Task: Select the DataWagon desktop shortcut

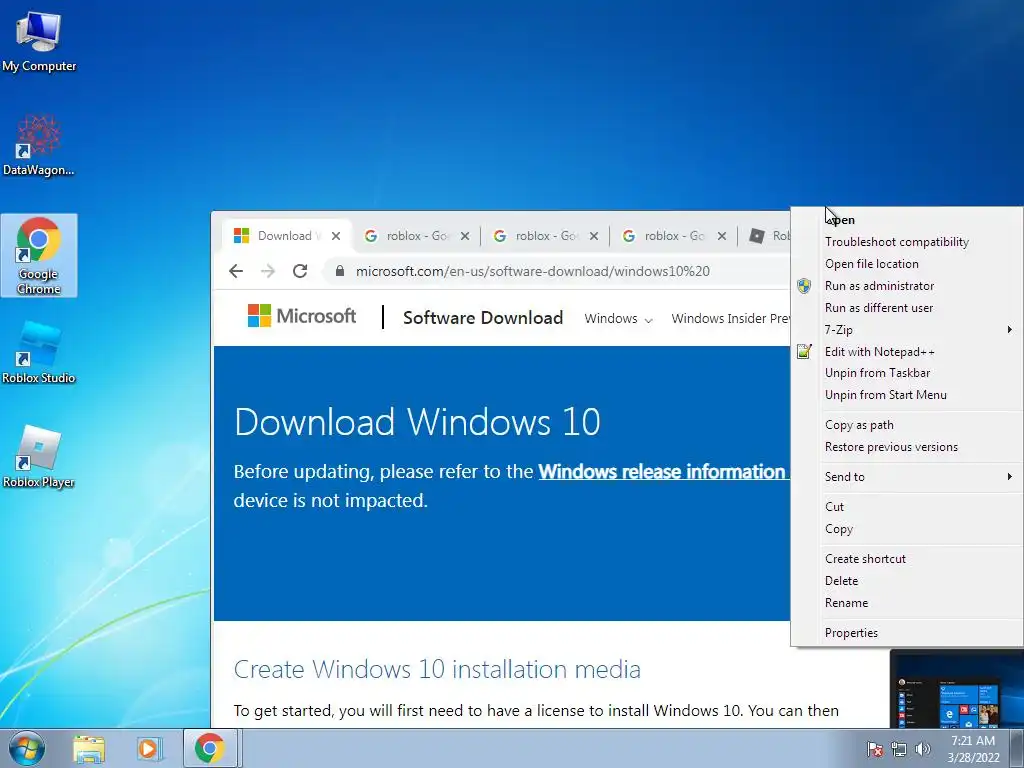Action: click(39, 145)
